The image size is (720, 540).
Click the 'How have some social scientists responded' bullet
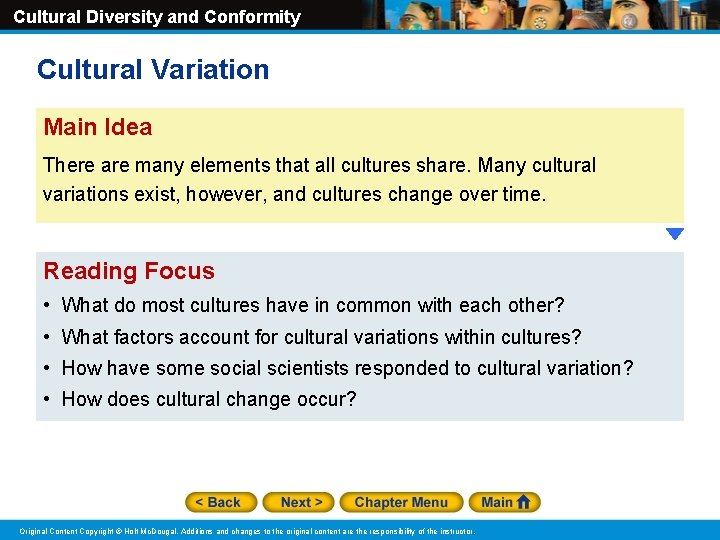tap(347, 368)
